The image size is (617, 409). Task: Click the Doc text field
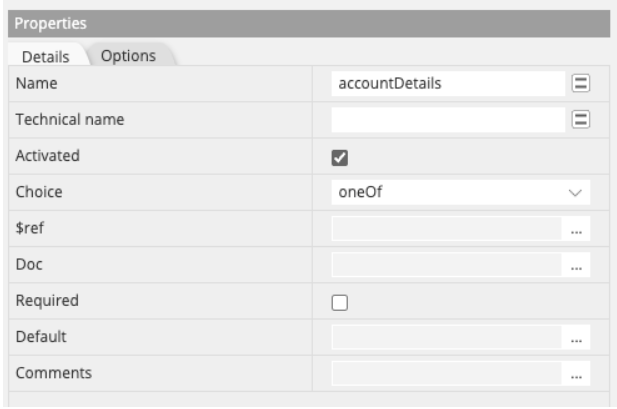tap(445, 265)
